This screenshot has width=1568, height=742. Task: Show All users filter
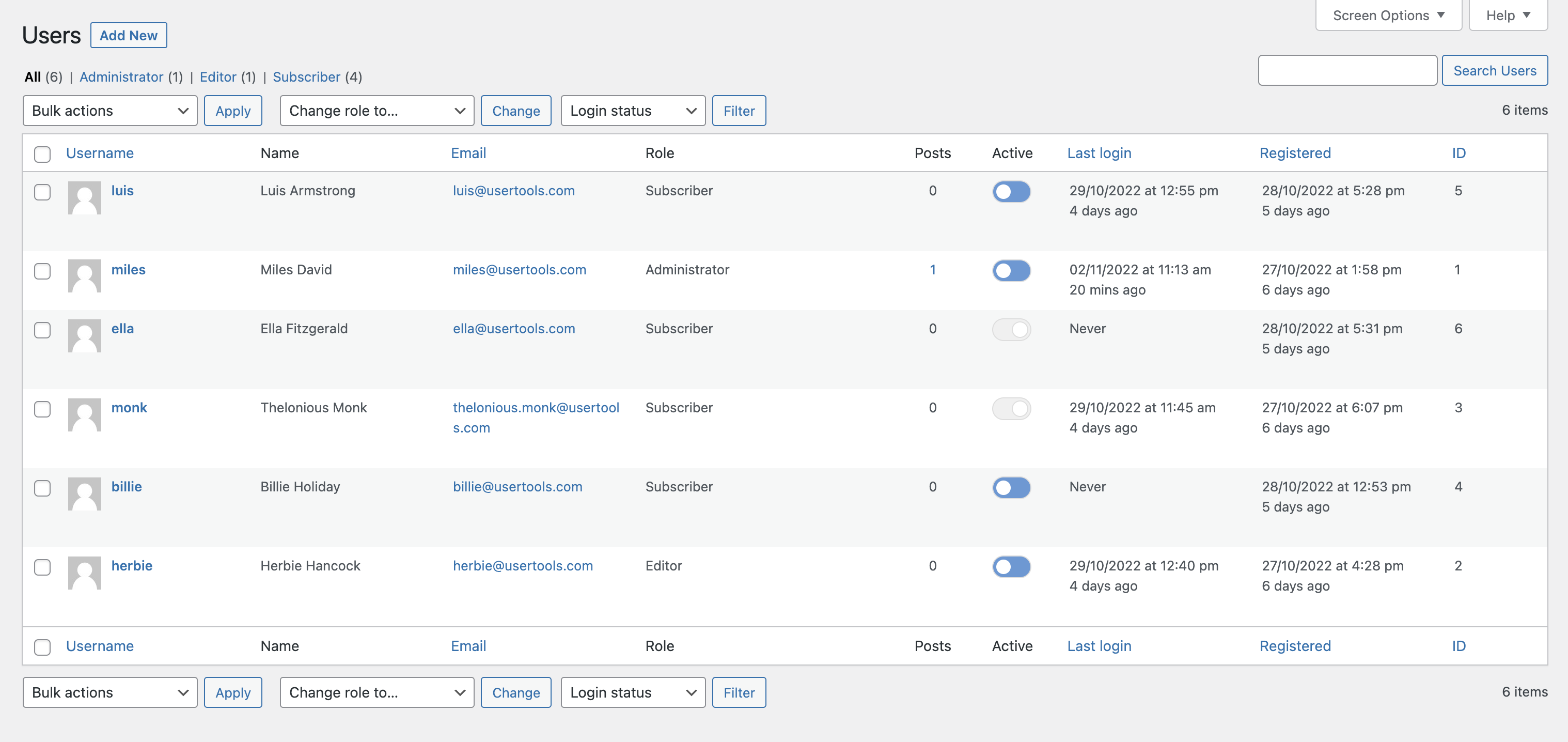pyautogui.click(x=33, y=77)
